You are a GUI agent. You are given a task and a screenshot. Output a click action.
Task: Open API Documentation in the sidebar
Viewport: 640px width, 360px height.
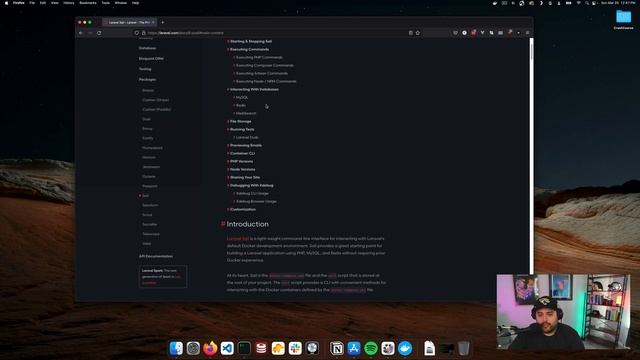coord(156,256)
